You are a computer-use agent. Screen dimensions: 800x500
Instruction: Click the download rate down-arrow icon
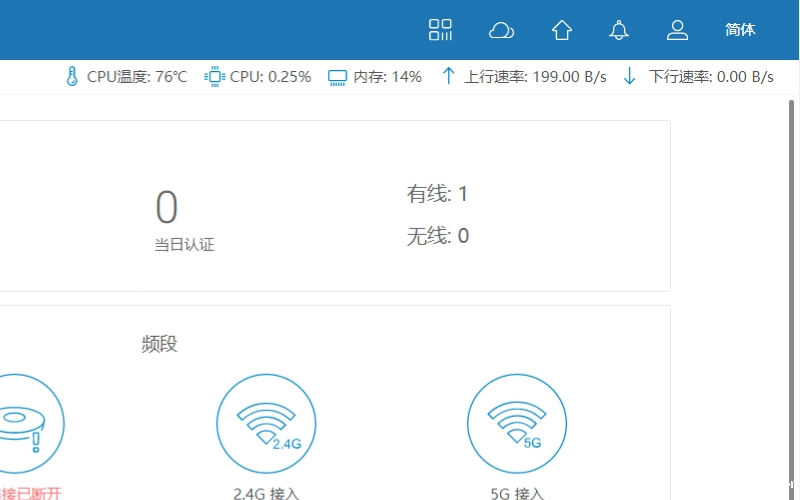click(629, 77)
